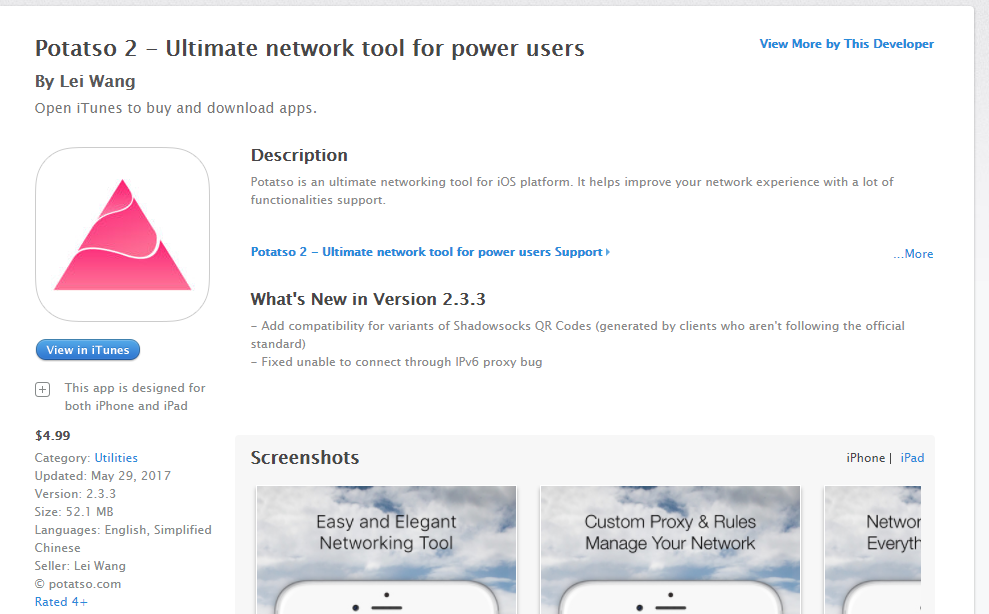Click the By Lei Wang developer name
This screenshot has width=989, height=614.
[85, 82]
